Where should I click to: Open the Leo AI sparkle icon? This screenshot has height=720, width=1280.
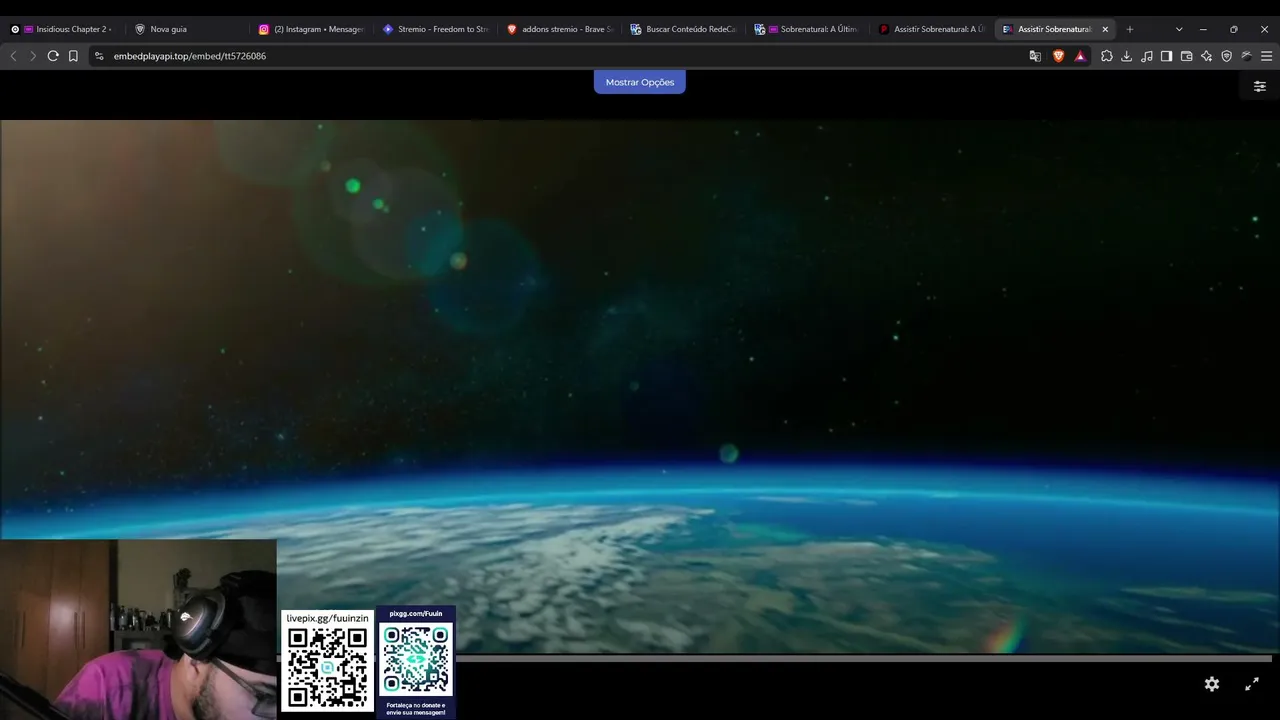coord(1207,56)
